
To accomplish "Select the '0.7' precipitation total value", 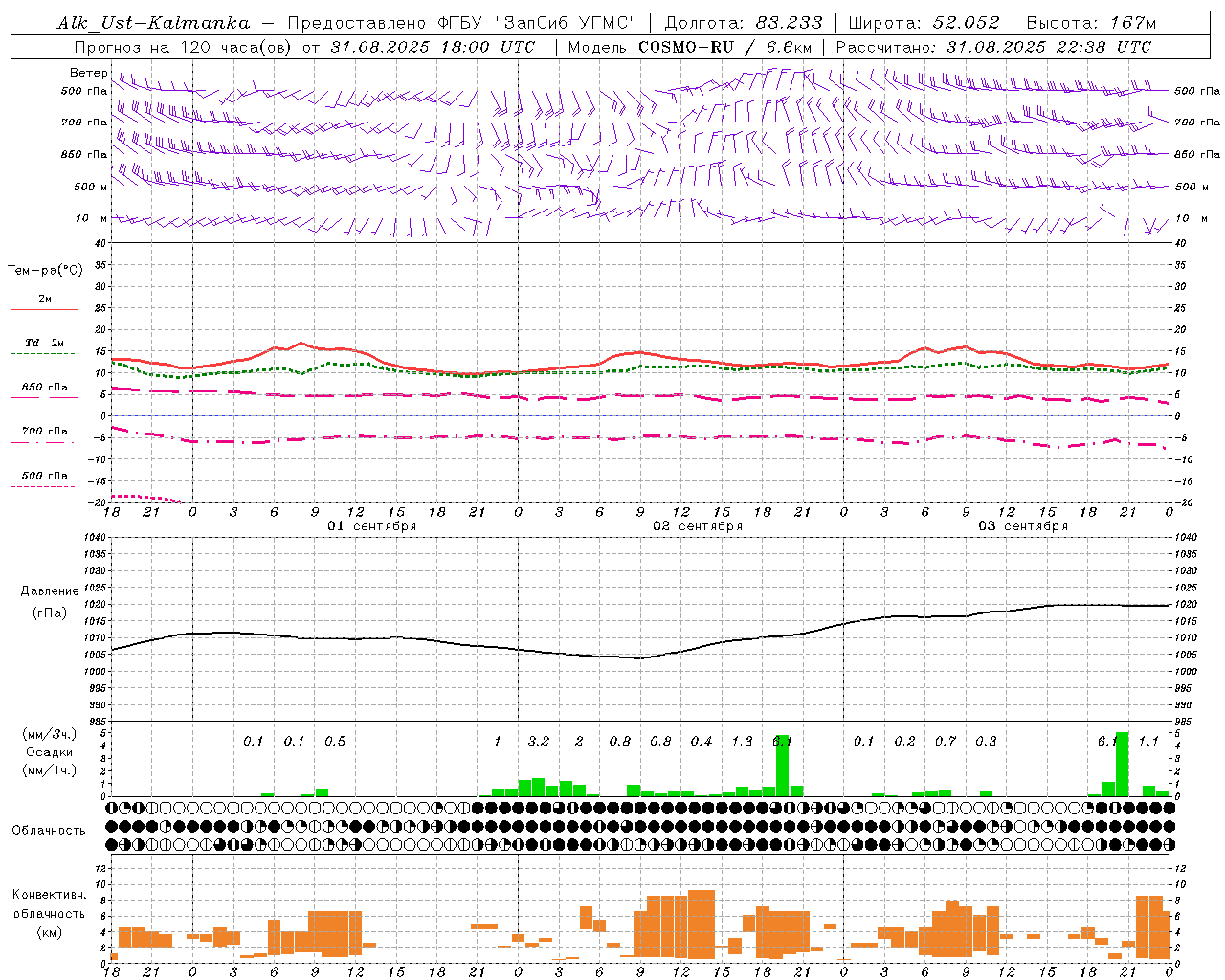I will (x=946, y=741).
